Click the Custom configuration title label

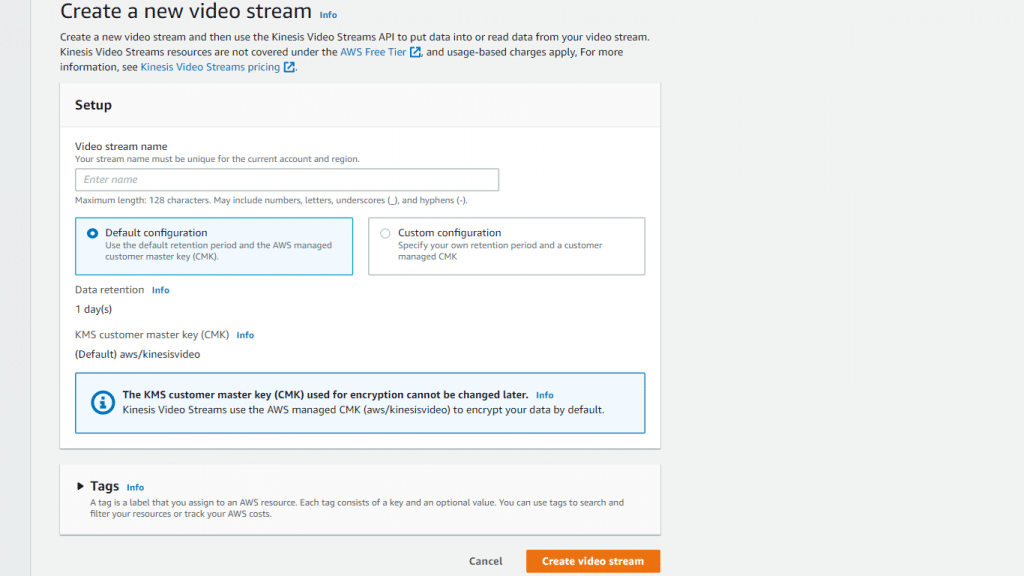(x=449, y=233)
